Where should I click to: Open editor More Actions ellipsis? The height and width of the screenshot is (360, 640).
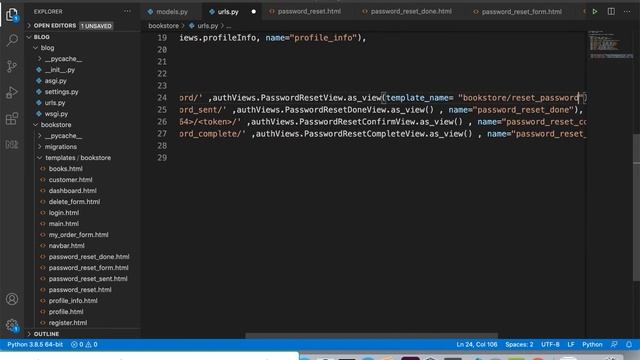coord(627,11)
